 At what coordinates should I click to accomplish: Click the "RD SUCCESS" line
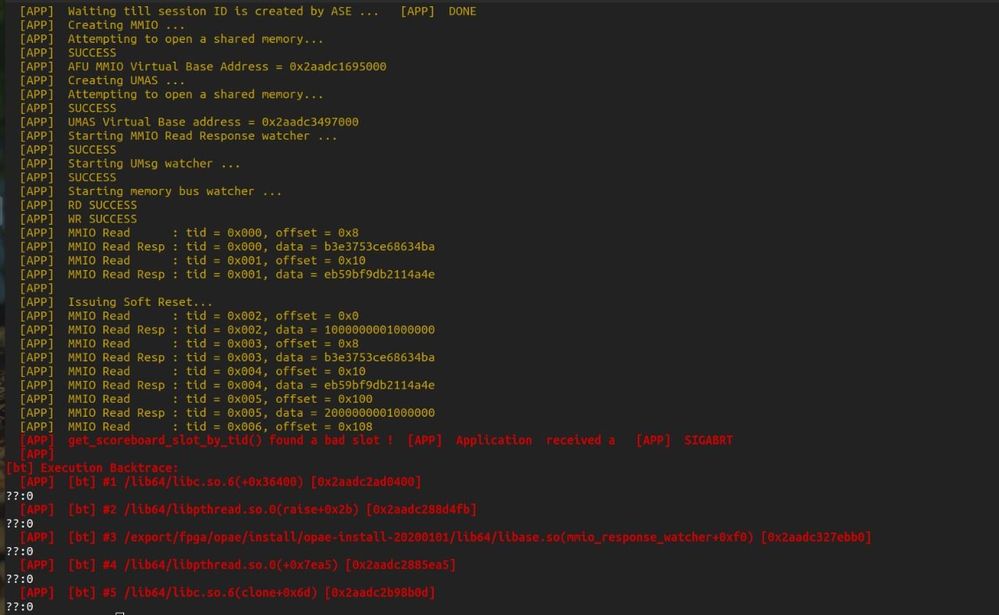pyautogui.click(x=102, y=205)
